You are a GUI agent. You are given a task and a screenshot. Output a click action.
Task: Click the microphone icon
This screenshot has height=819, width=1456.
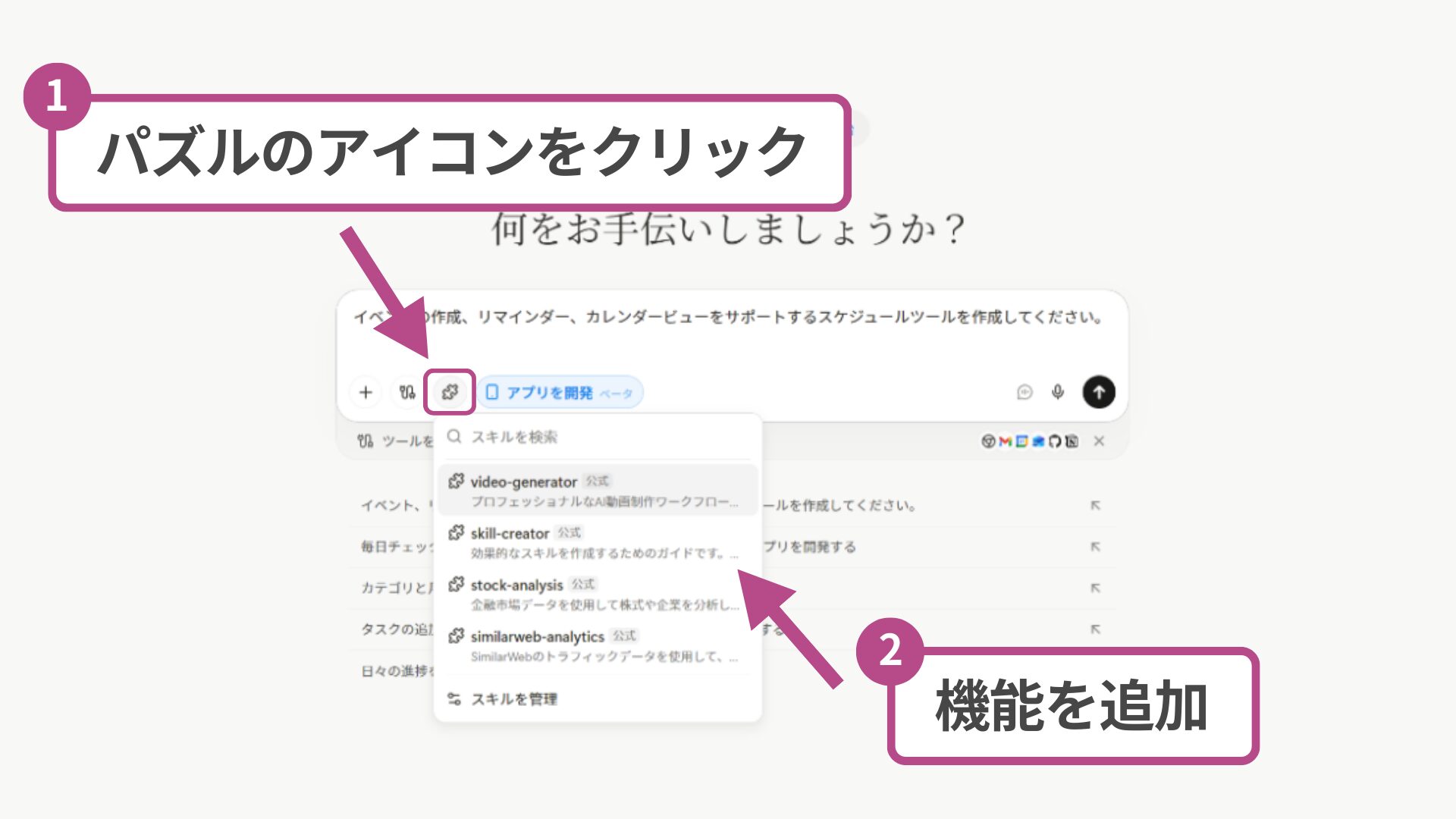coord(1056,391)
